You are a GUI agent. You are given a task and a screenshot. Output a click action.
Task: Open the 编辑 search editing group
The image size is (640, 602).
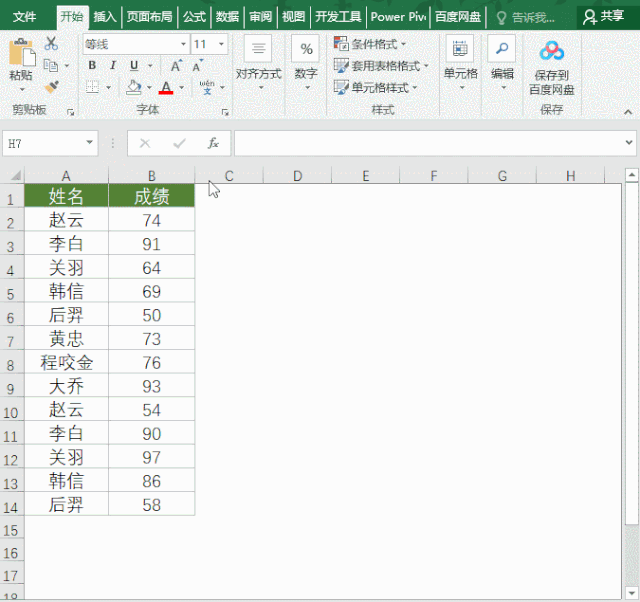click(502, 63)
